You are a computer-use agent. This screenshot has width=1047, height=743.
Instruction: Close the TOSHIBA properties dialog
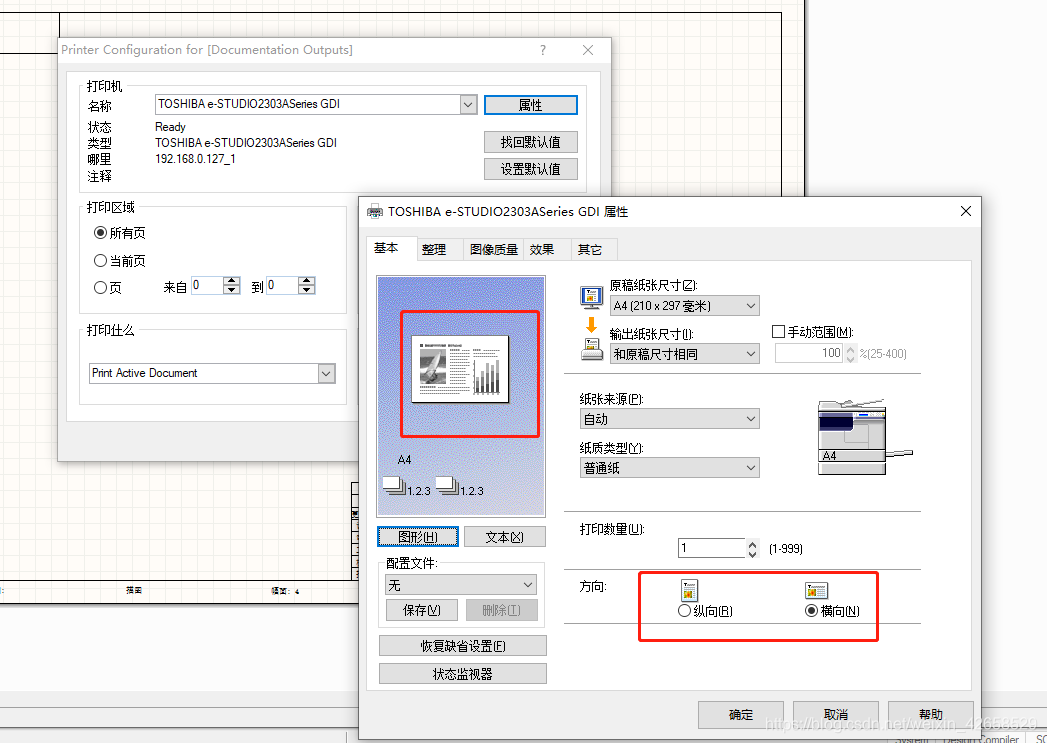point(966,211)
